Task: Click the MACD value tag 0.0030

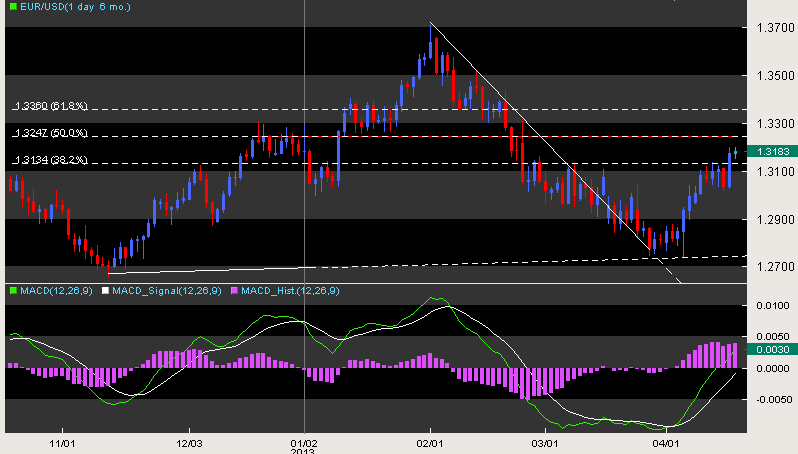Action: (771, 349)
